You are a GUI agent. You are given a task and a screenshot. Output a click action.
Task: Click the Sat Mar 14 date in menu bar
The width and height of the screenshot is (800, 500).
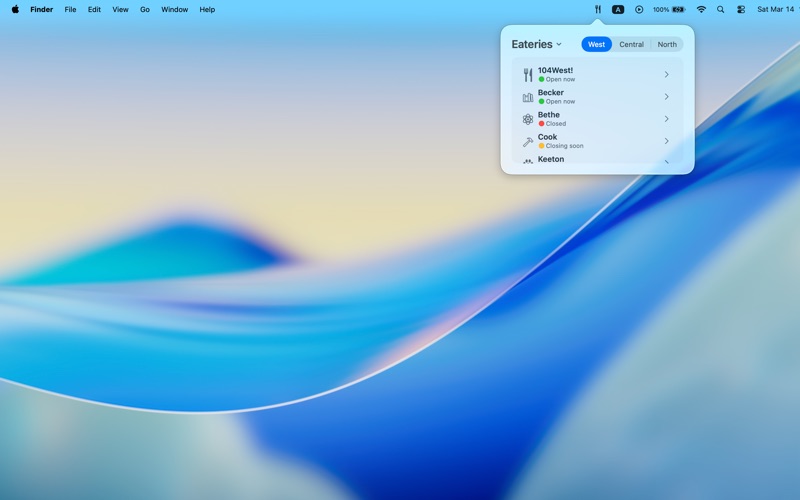click(x=776, y=9)
